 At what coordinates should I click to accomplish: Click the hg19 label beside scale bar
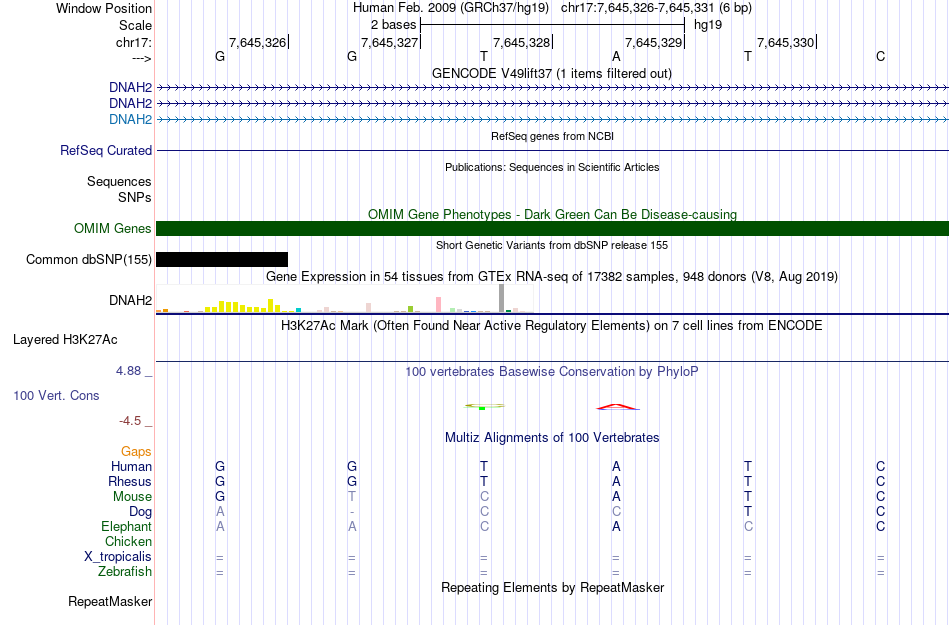pyautogui.click(x=708, y=25)
